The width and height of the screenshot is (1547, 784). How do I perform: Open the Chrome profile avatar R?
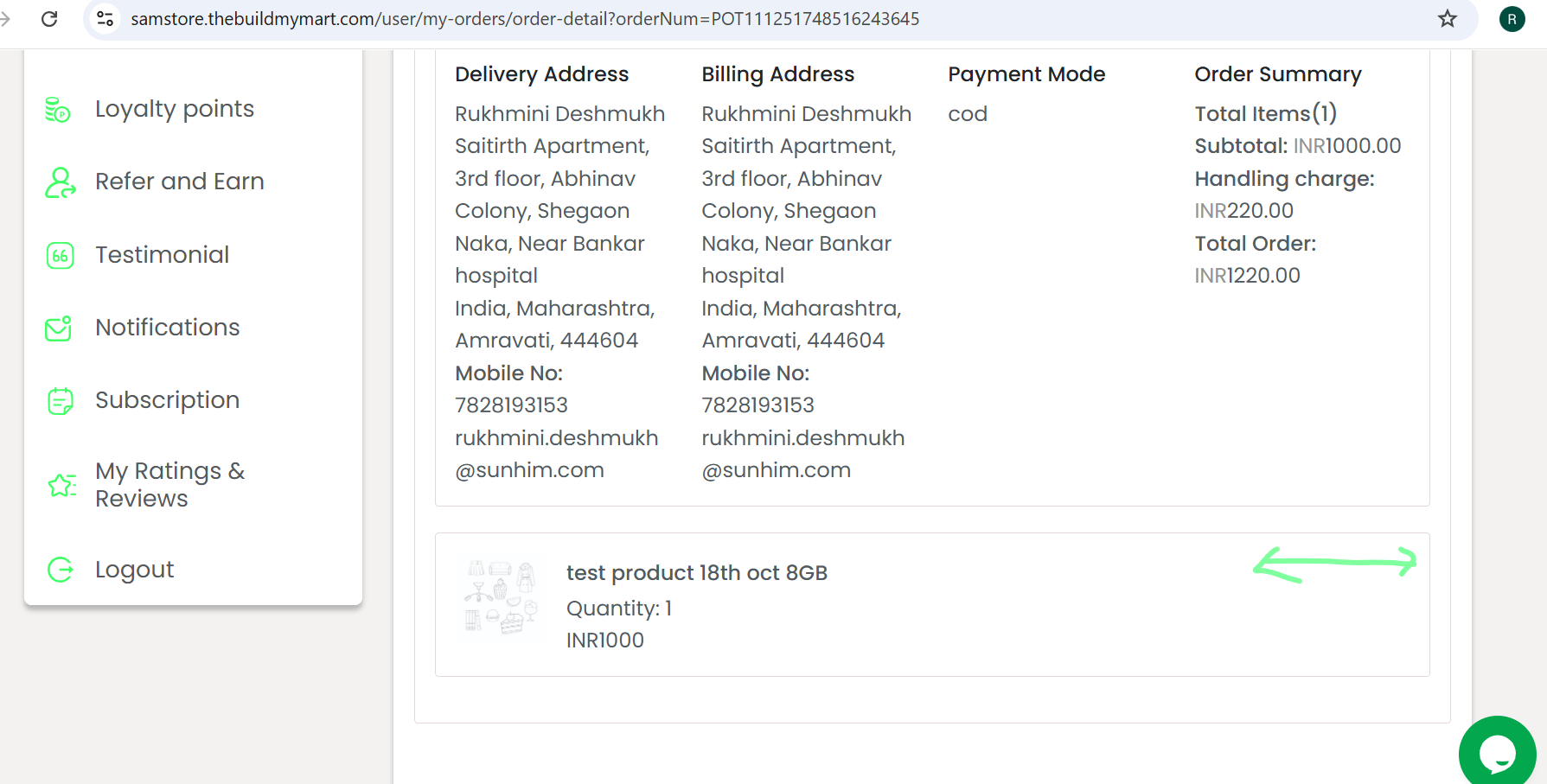coord(1512,19)
